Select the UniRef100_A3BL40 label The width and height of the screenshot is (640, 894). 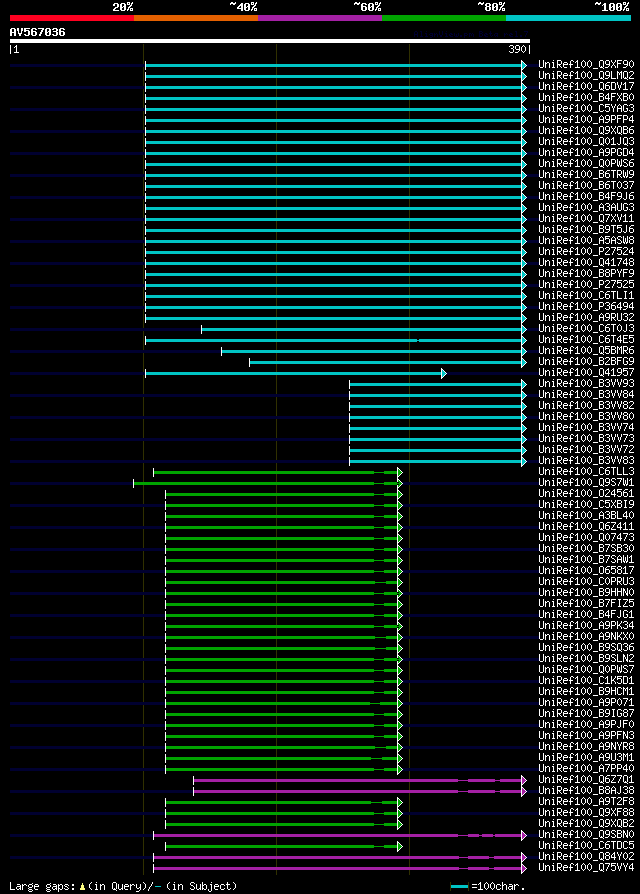pyautogui.click(x=586, y=515)
